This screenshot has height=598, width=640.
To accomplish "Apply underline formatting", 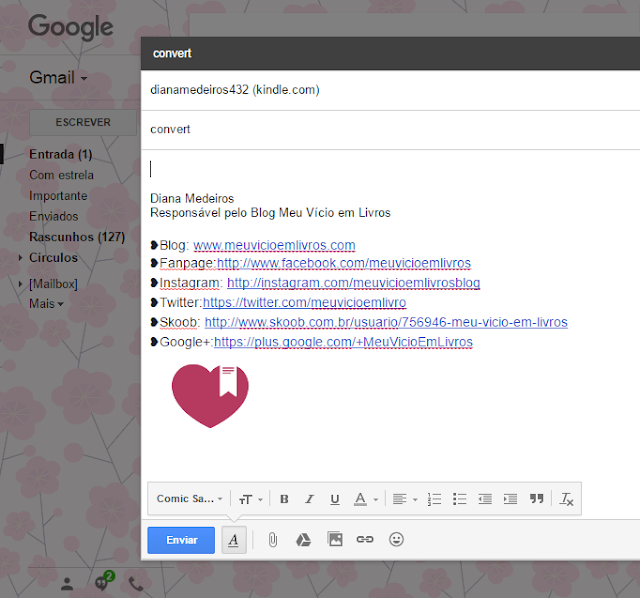I will pos(335,499).
